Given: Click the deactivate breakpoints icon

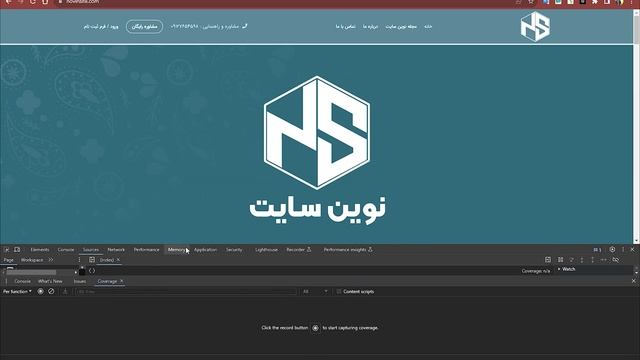Looking at the screenshot, I should click(x=616, y=260).
